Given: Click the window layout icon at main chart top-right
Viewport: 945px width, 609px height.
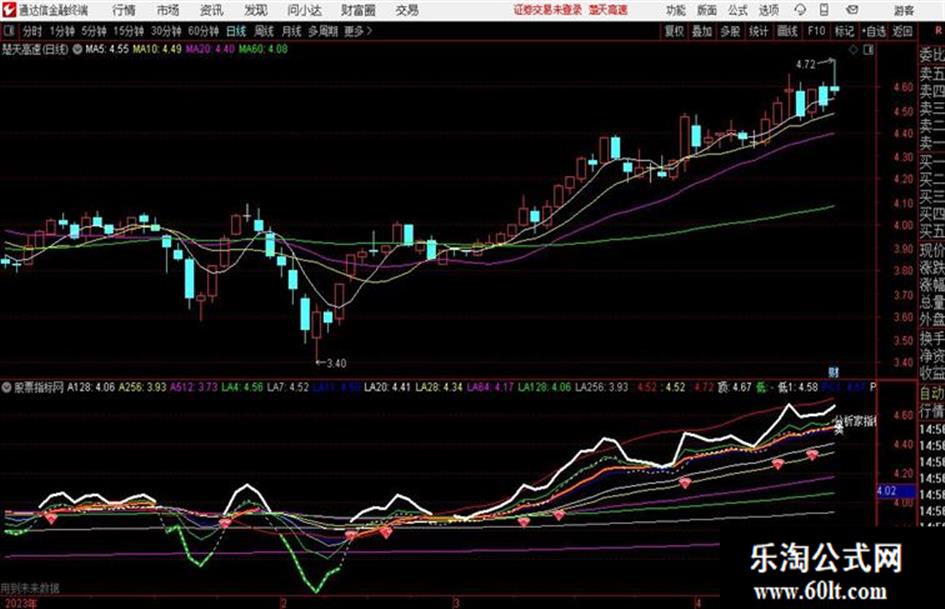Looking at the screenshot, I should tap(868, 50).
